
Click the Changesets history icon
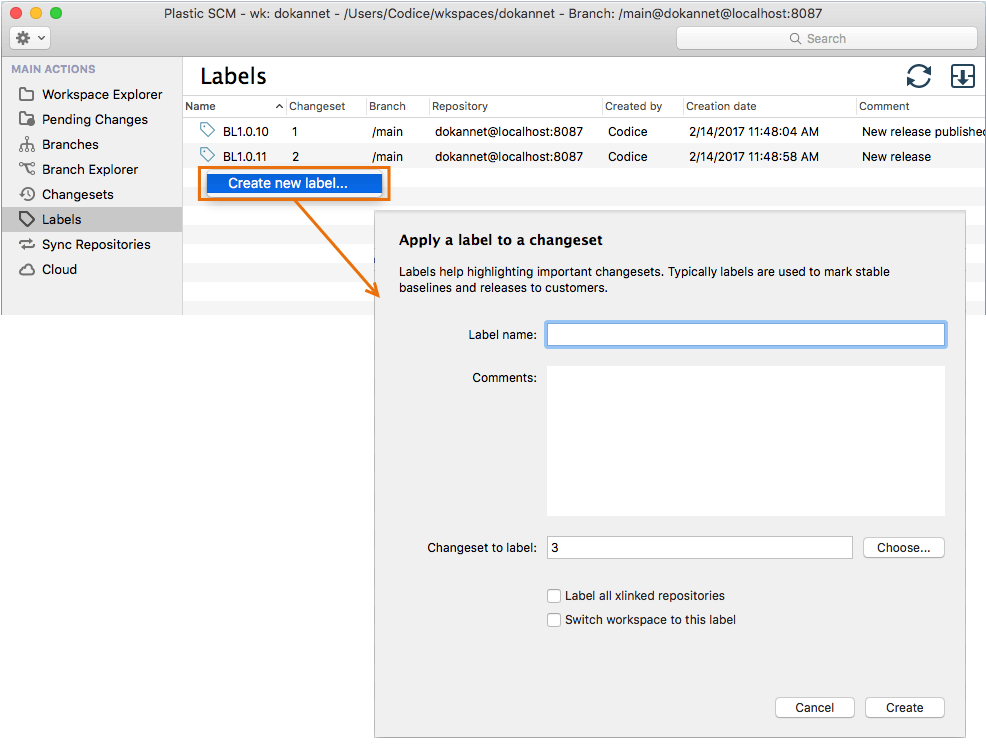26,194
